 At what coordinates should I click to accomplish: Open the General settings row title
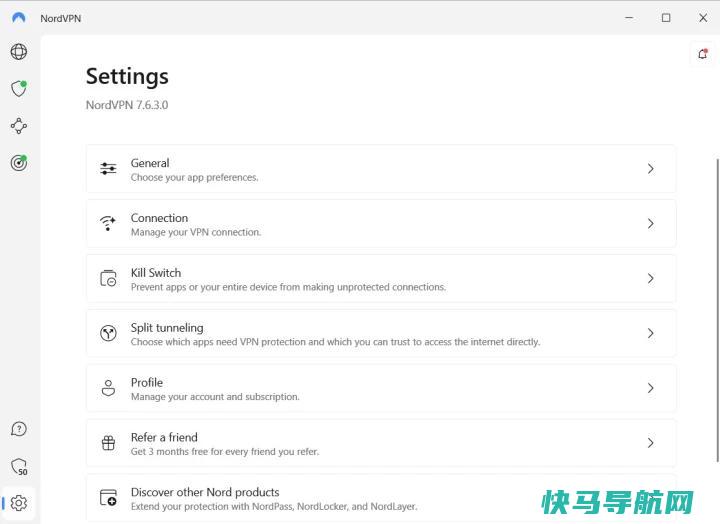(x=150, y=163)
